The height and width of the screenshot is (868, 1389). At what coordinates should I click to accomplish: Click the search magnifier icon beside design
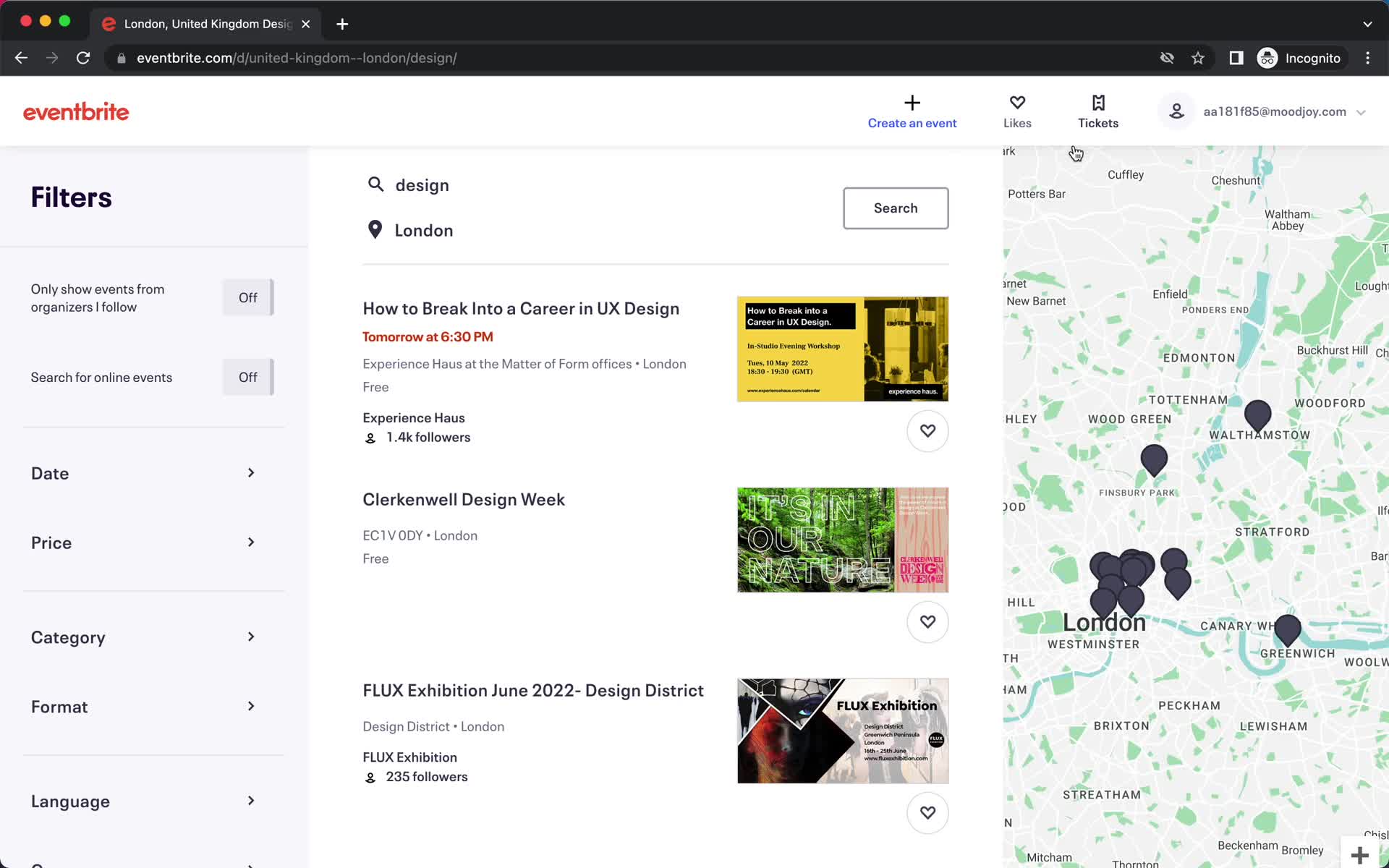click(x=375, y=184)
